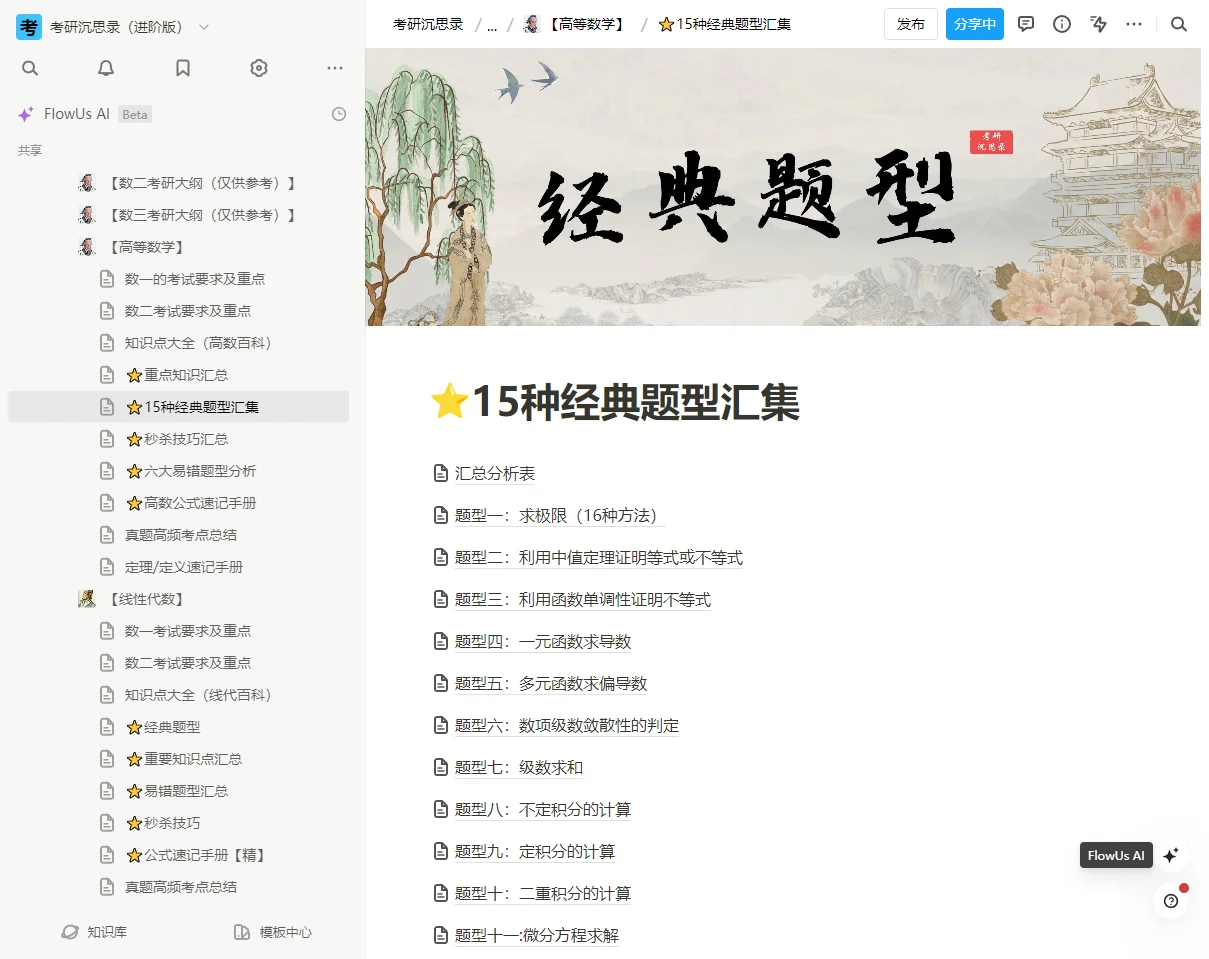This screenshot has width=1209, height=959.
Task: Click the star emoji icon before page title
Action: [449, 401]
